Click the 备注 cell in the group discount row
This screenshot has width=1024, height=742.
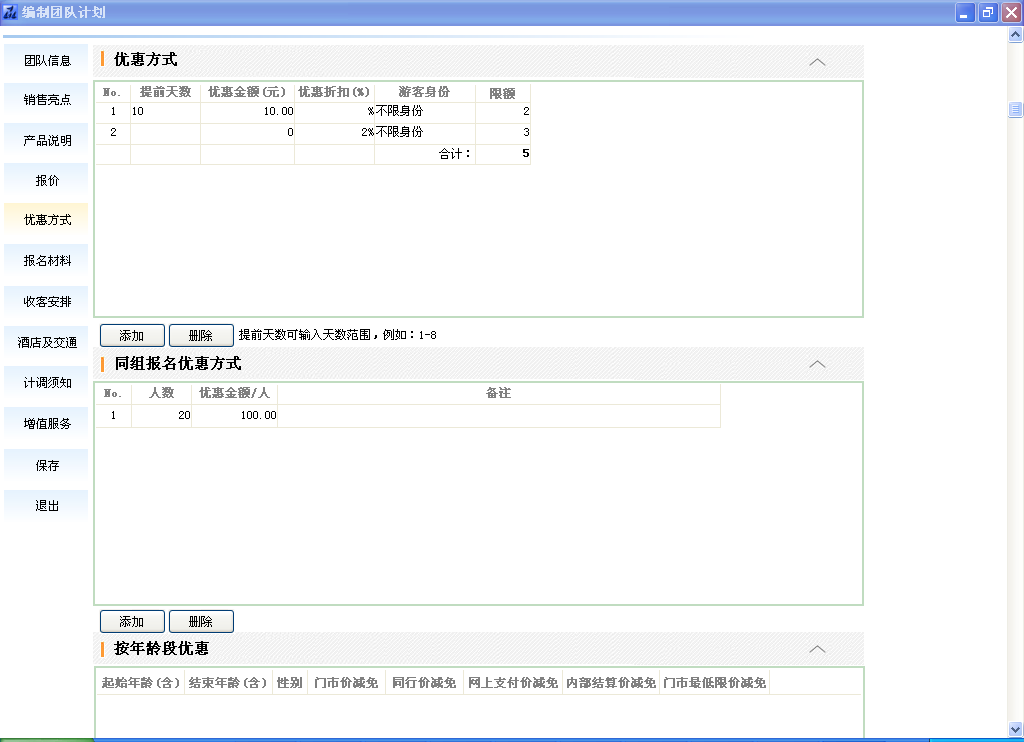[x=498, y=415]
